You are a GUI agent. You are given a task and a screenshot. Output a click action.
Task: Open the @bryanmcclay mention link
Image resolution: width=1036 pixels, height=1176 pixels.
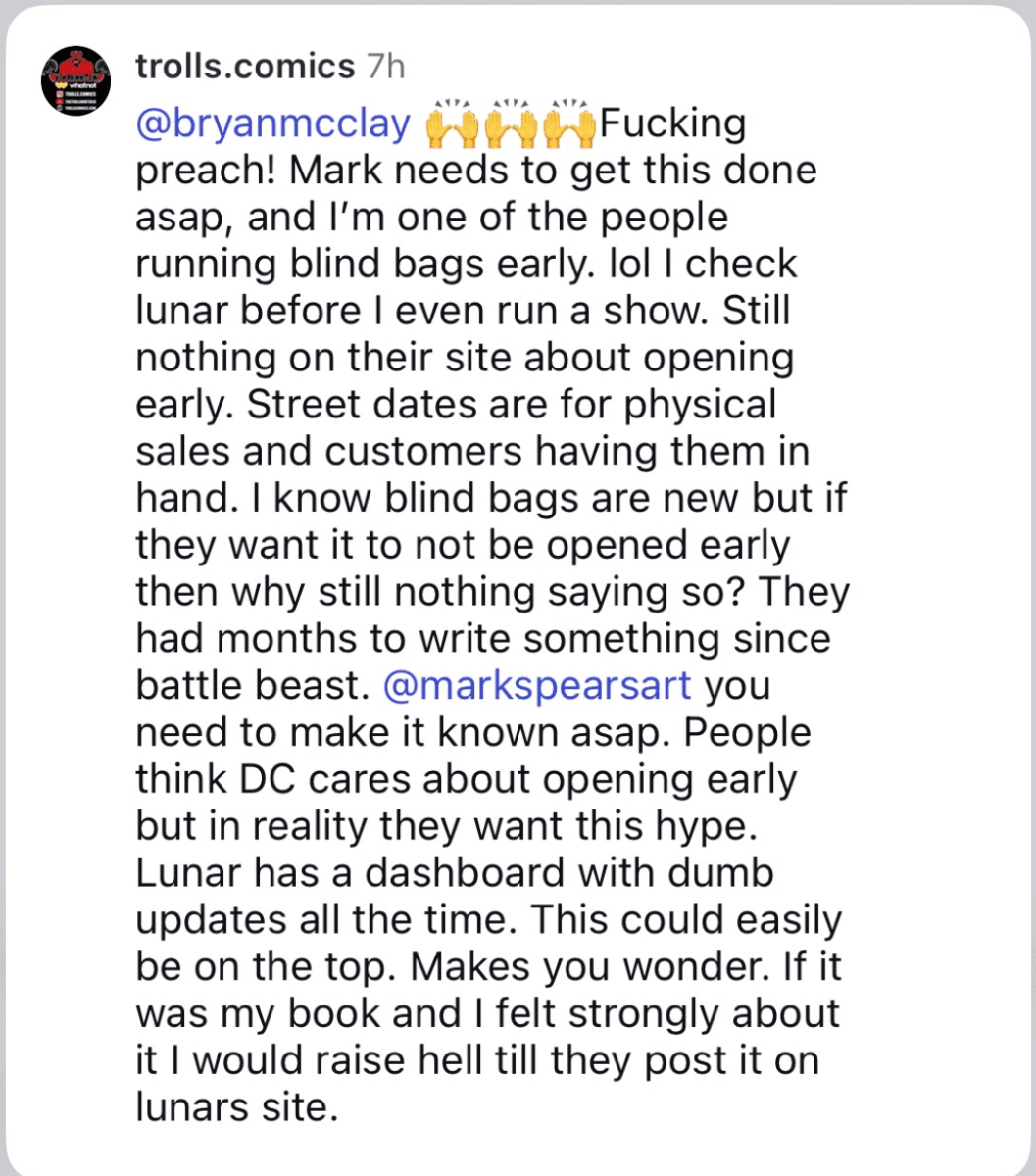[x=273, y=124]
